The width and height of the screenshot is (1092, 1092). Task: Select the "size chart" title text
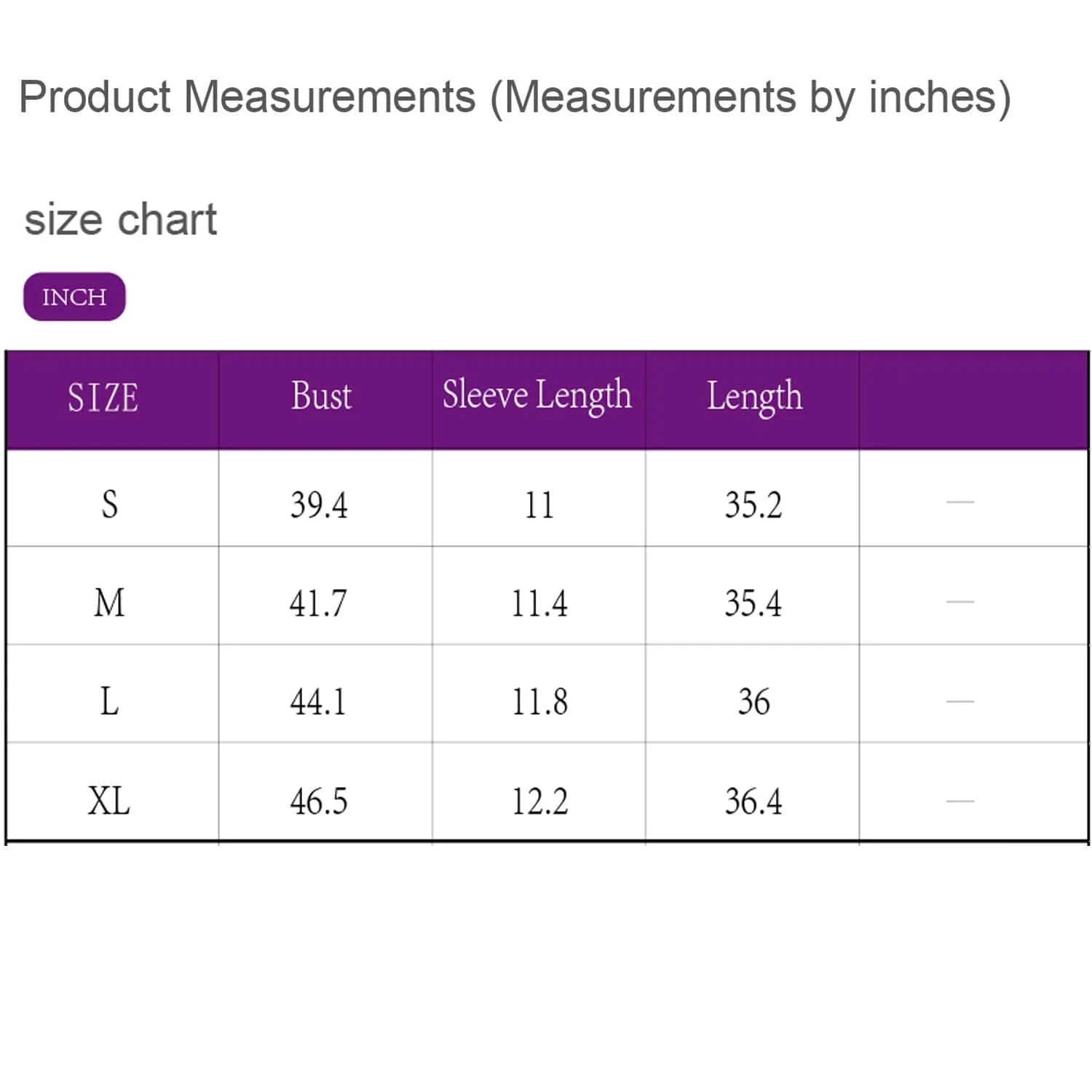[x=121, y=219]
